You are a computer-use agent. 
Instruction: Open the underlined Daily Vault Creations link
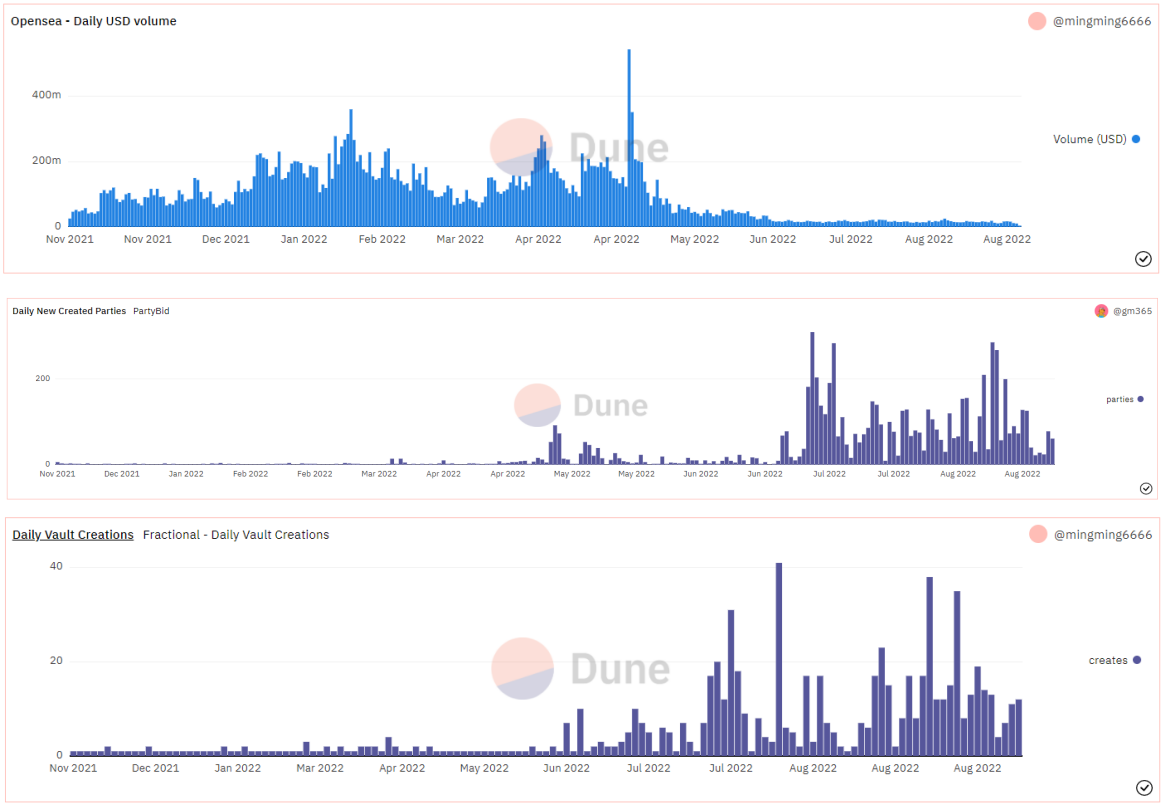(73, 535)
